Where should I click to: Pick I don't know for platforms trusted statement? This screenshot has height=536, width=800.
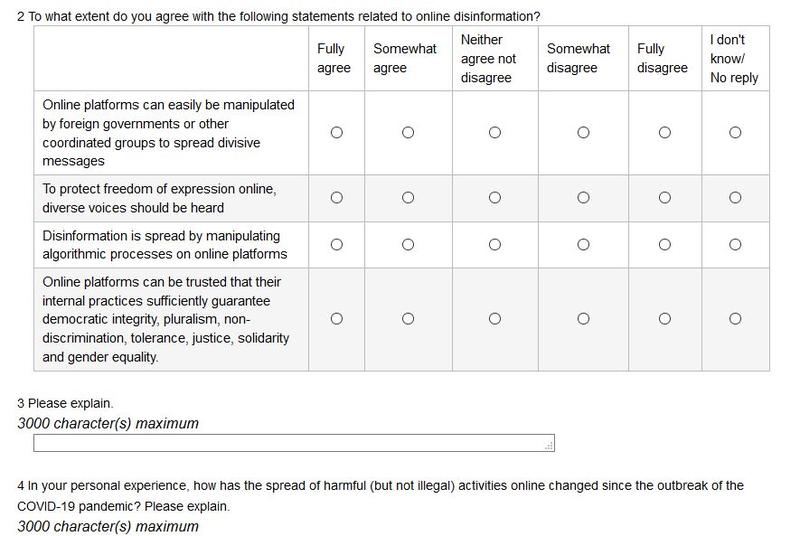(x=735, y=319)
